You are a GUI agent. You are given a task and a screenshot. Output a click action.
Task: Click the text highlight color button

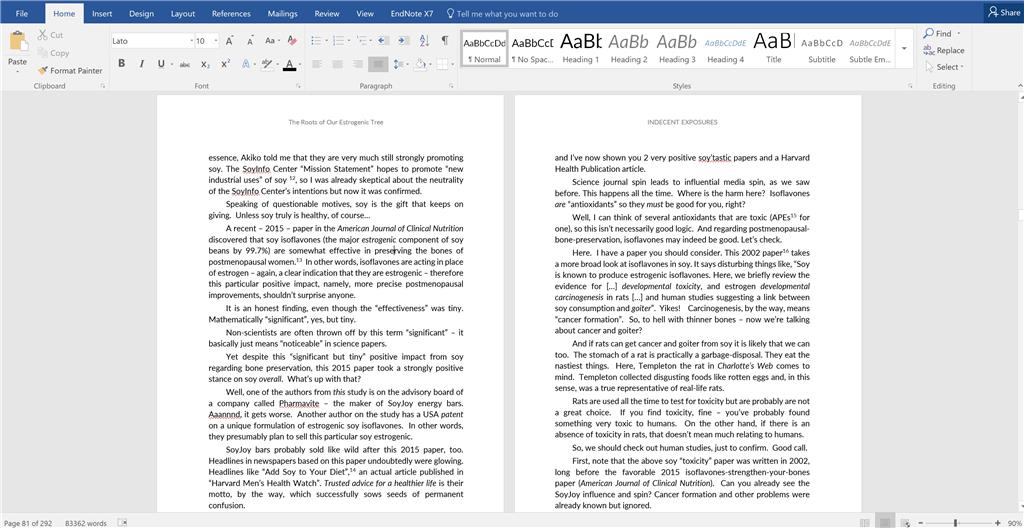tap(266, 64)
